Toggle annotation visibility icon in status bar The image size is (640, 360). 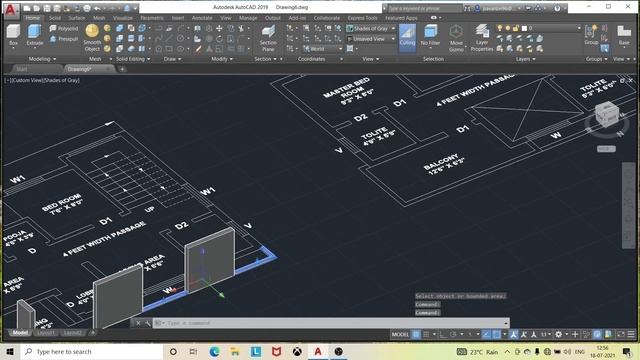[x=513, y=334]
